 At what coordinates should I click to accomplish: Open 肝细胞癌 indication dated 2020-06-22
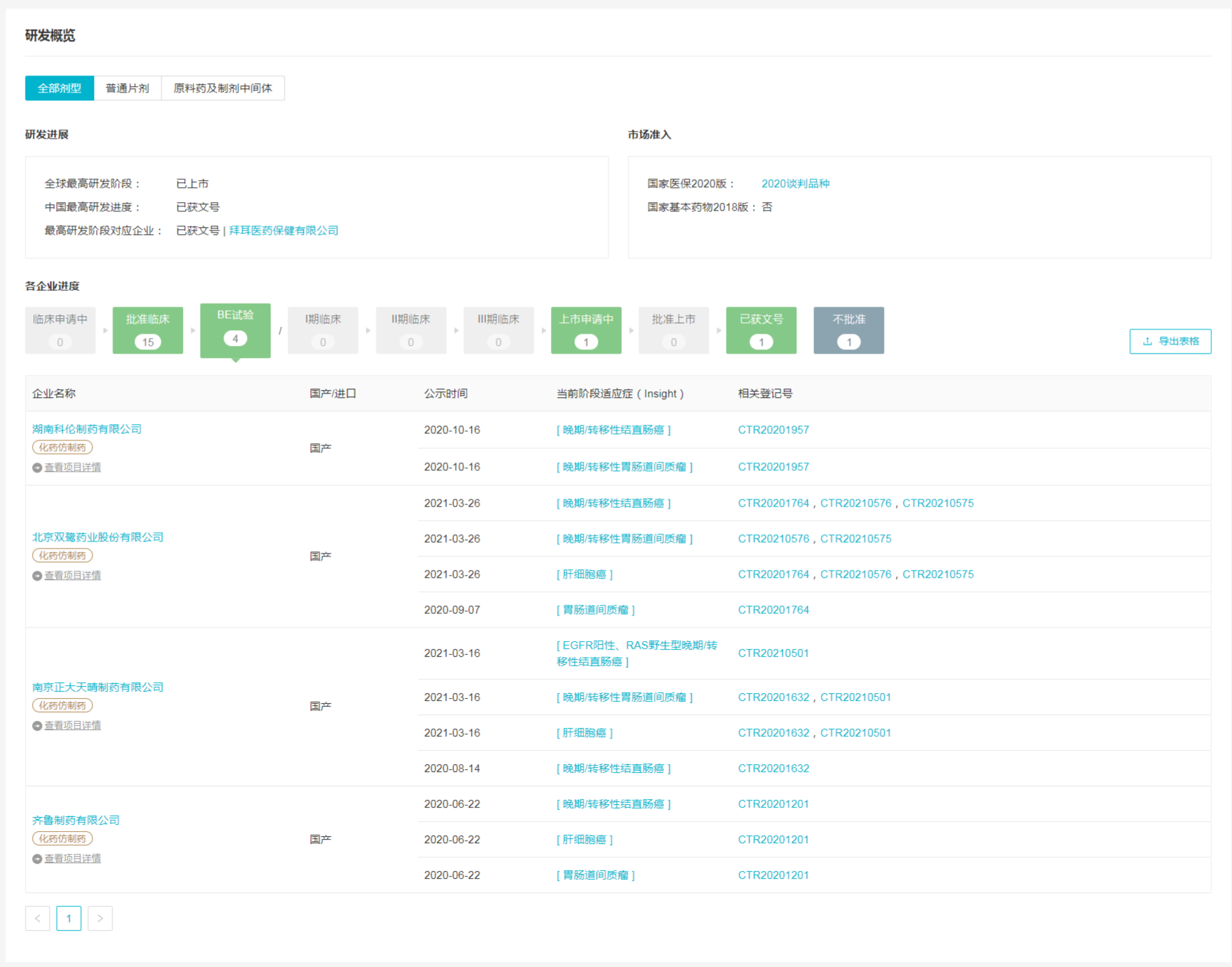tap(584, 840)
